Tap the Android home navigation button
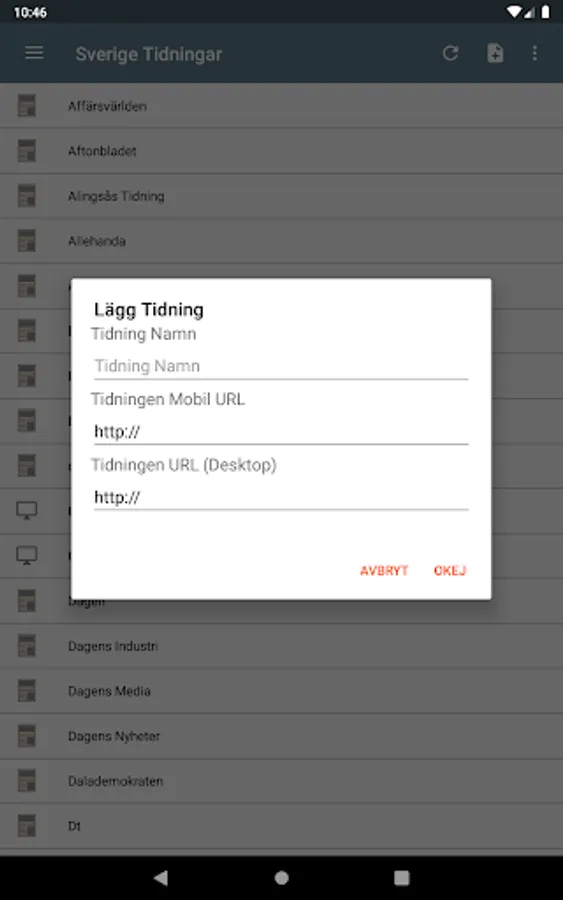 coord(281,878)
